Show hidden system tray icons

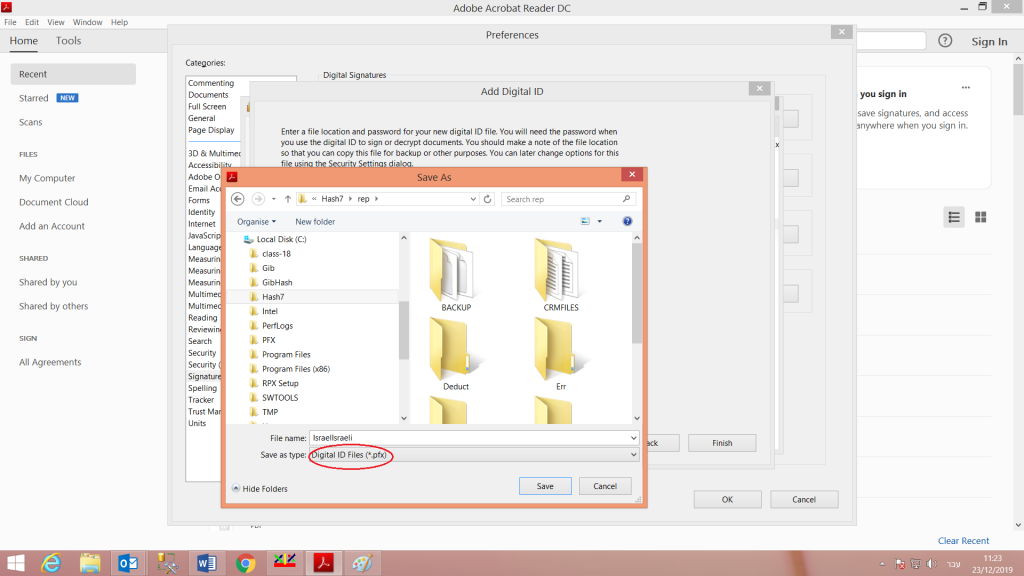pyautogui.click(x=882, y=564)
